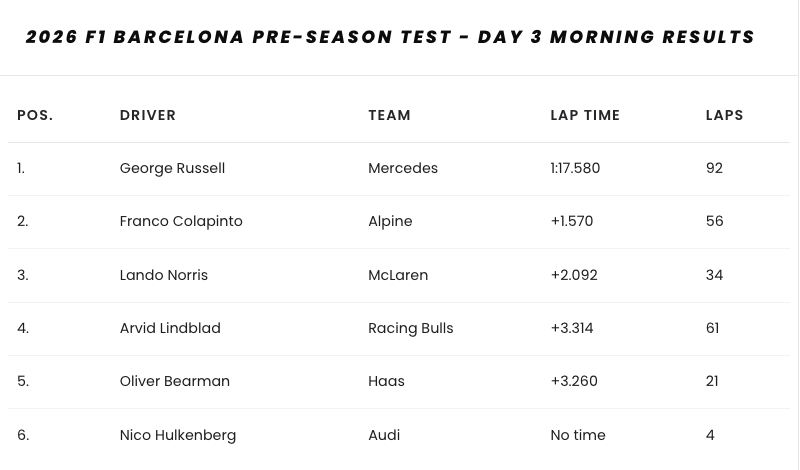Click the DRIVER column header

pyautogui.click(x=148, y=115)
